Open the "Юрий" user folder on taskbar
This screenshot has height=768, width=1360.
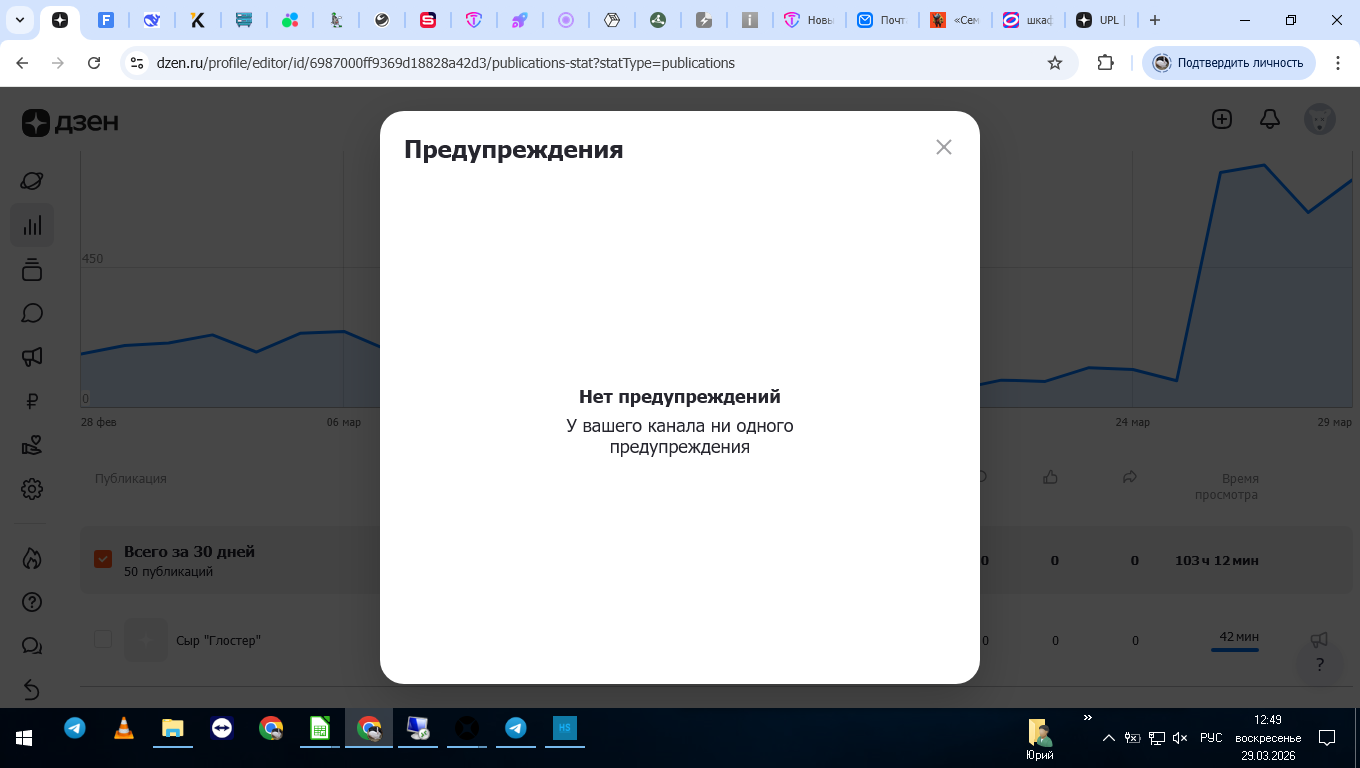1040,738
